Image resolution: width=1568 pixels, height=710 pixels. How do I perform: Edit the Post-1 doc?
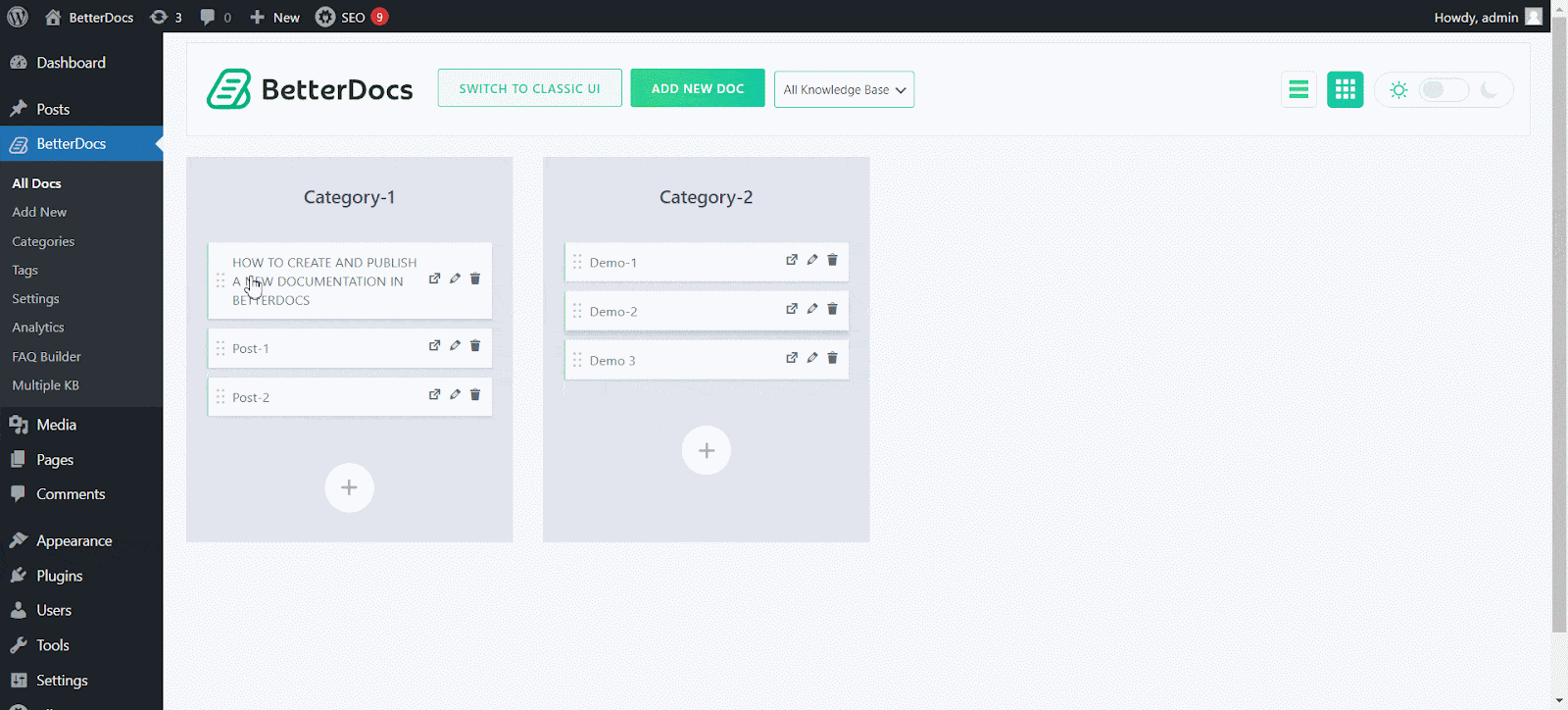coord(455,345)
